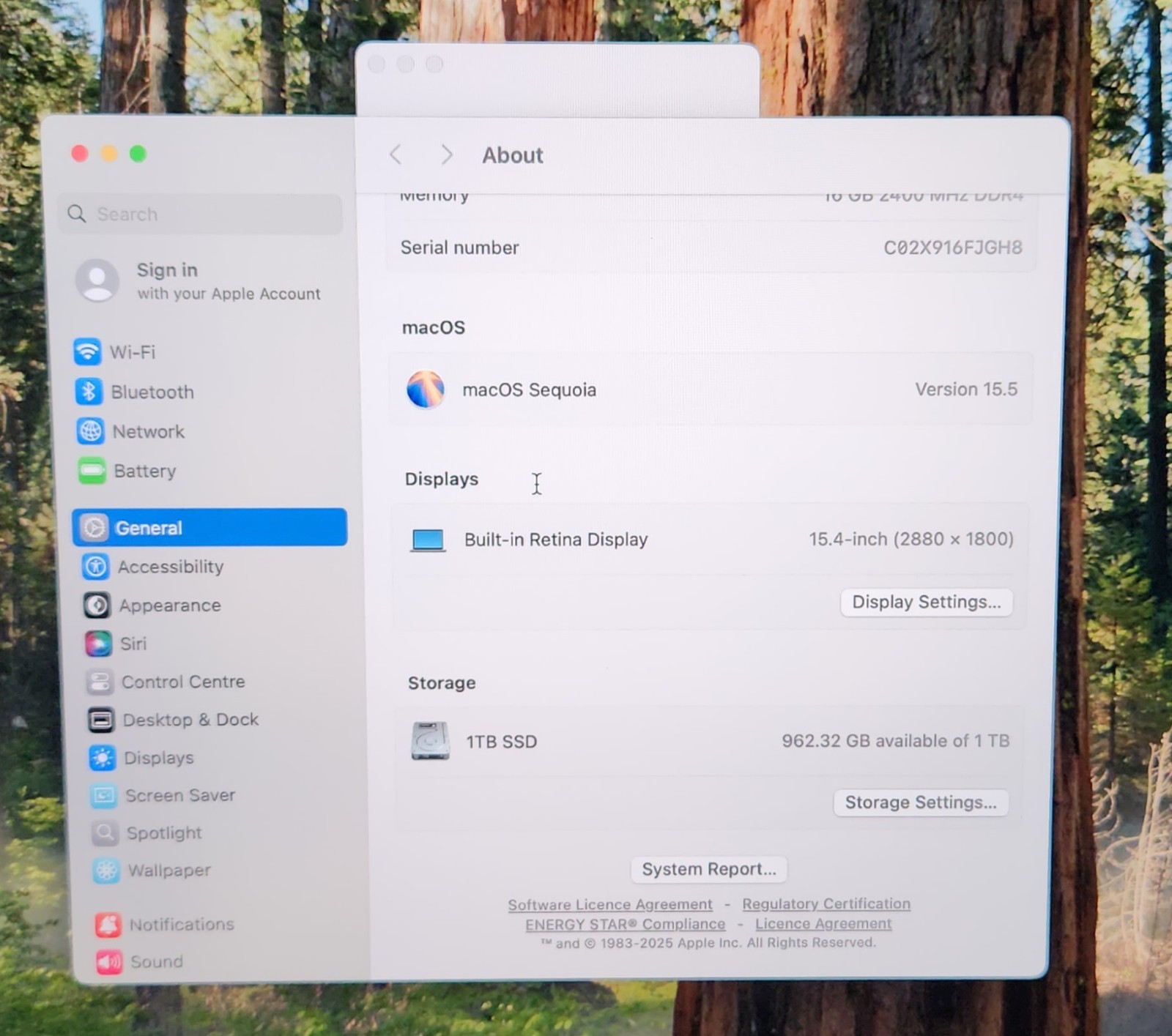Viewport: 1172px width, 1036px height.
Task: Click the 15.4-inch (2880 × 1800) value
Action: click(x=911, y=540)
